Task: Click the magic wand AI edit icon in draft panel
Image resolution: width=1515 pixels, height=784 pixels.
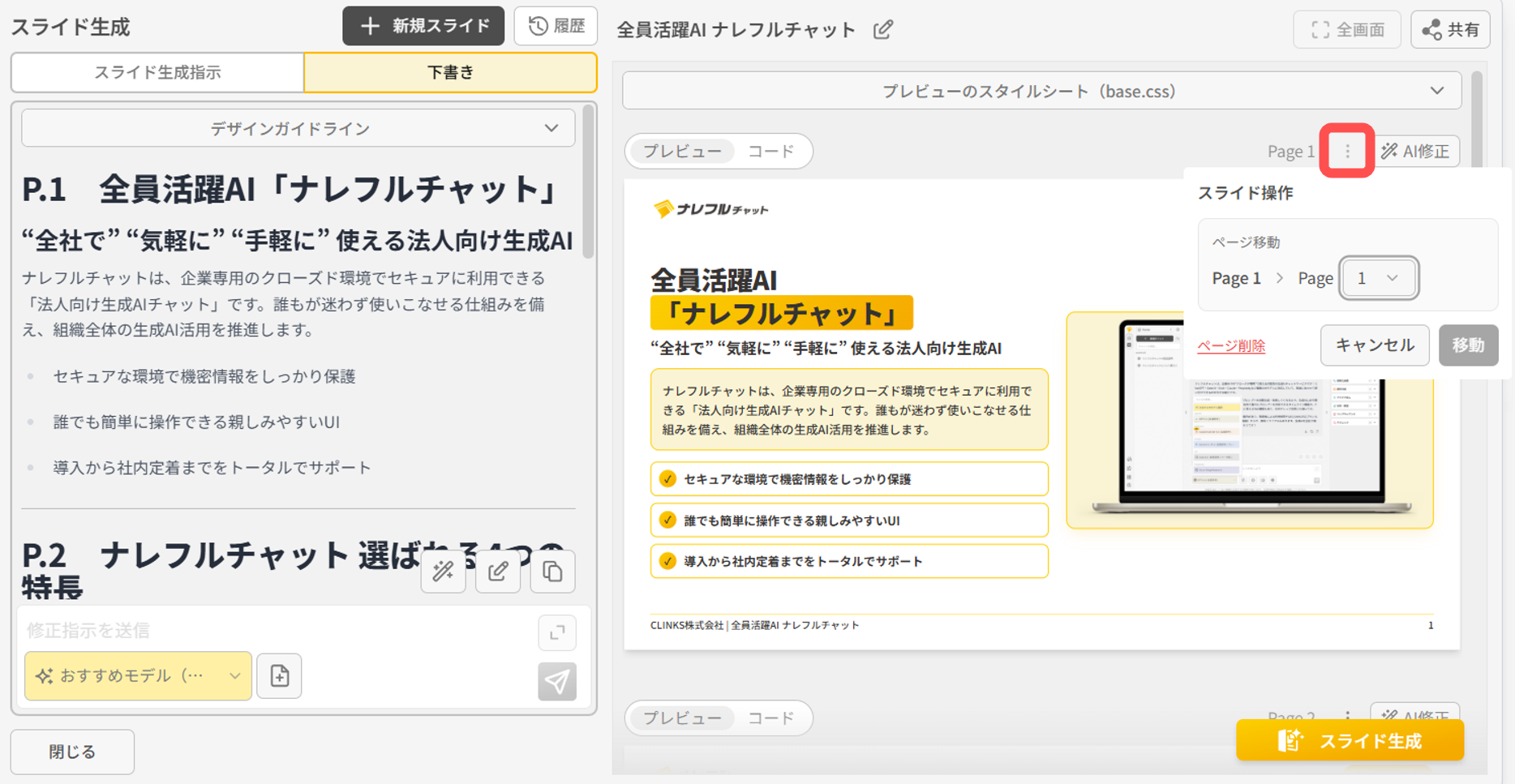Action: 444,572
